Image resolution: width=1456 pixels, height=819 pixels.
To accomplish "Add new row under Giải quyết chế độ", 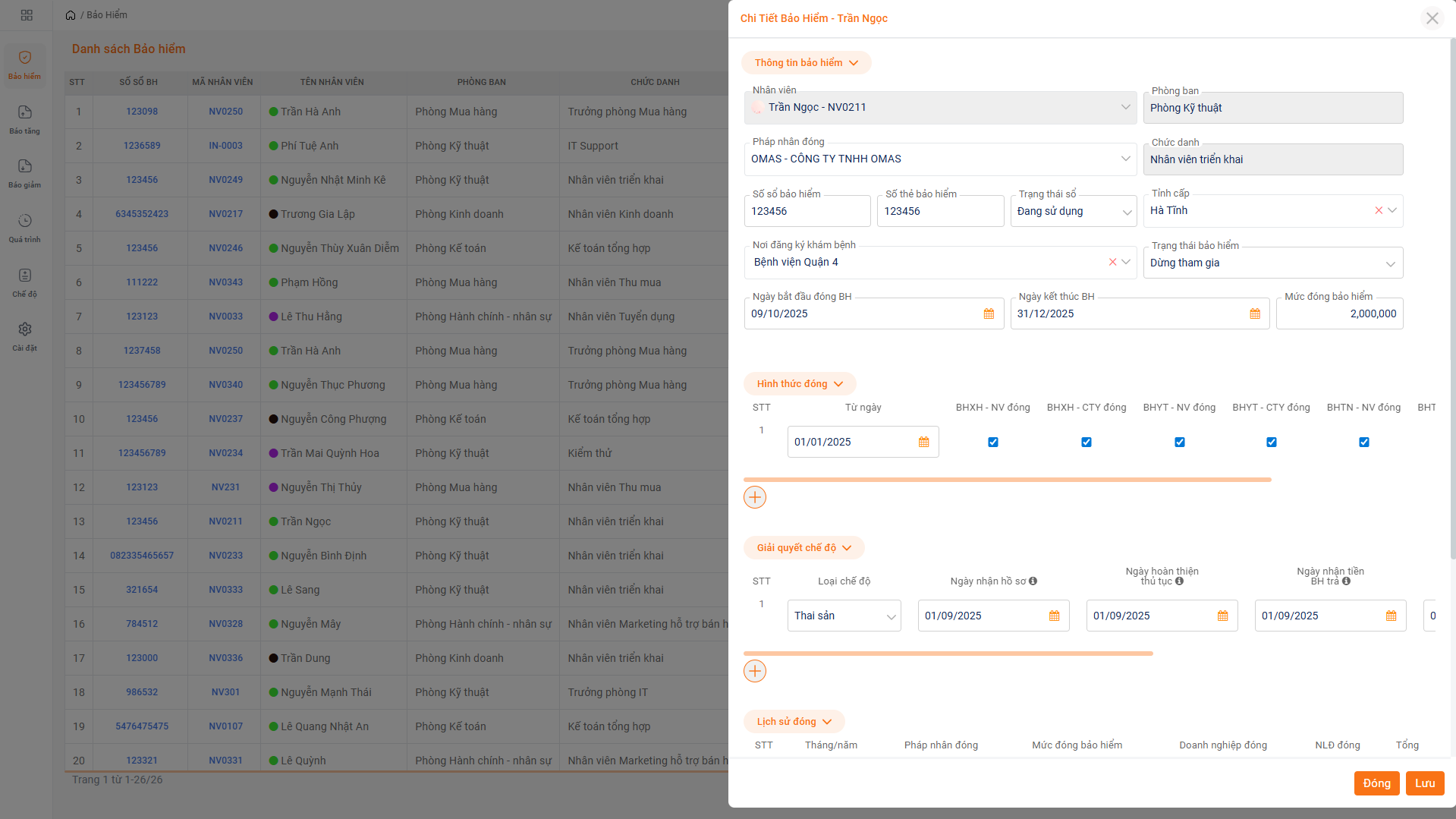I will [x=755, y=672].
